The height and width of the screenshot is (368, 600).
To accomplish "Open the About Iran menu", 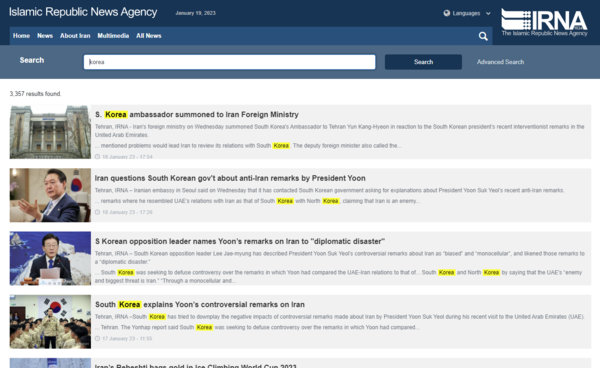I will click(x=75, y=36).
